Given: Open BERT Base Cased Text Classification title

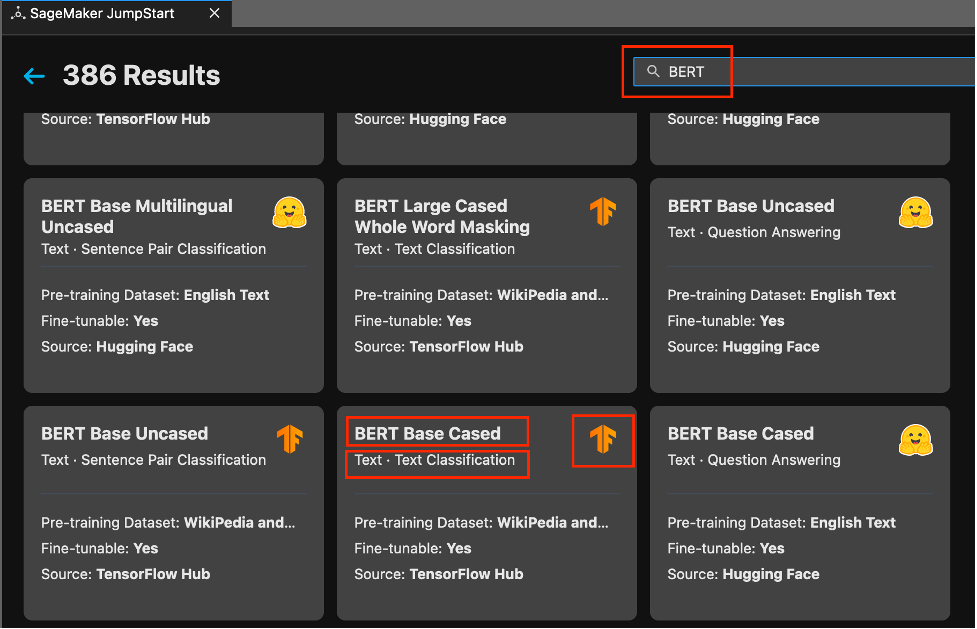Looking at the screenshot, I should tap(427, 434).
